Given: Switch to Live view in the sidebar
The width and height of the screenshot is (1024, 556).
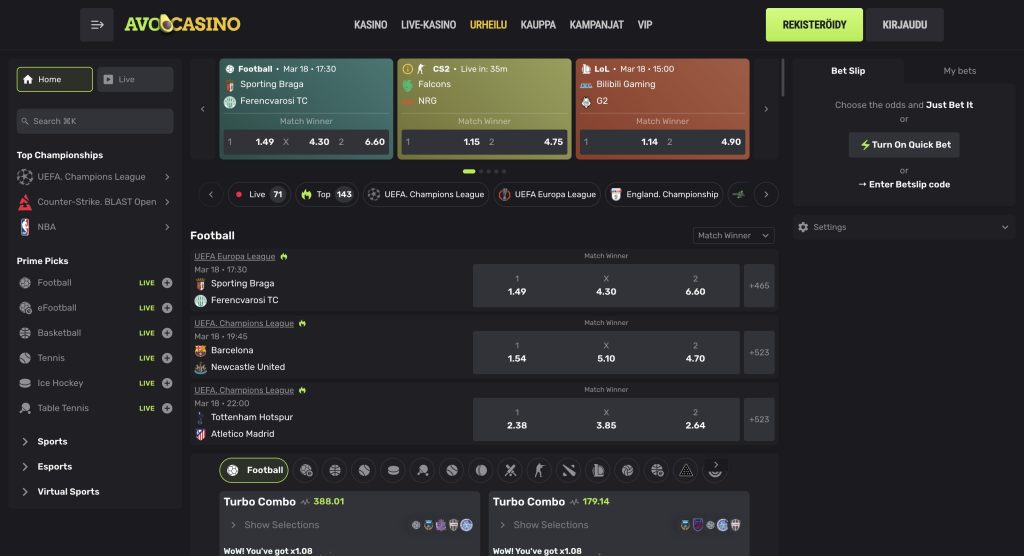Looking at the screenshot, I should [x=135, y=80].
